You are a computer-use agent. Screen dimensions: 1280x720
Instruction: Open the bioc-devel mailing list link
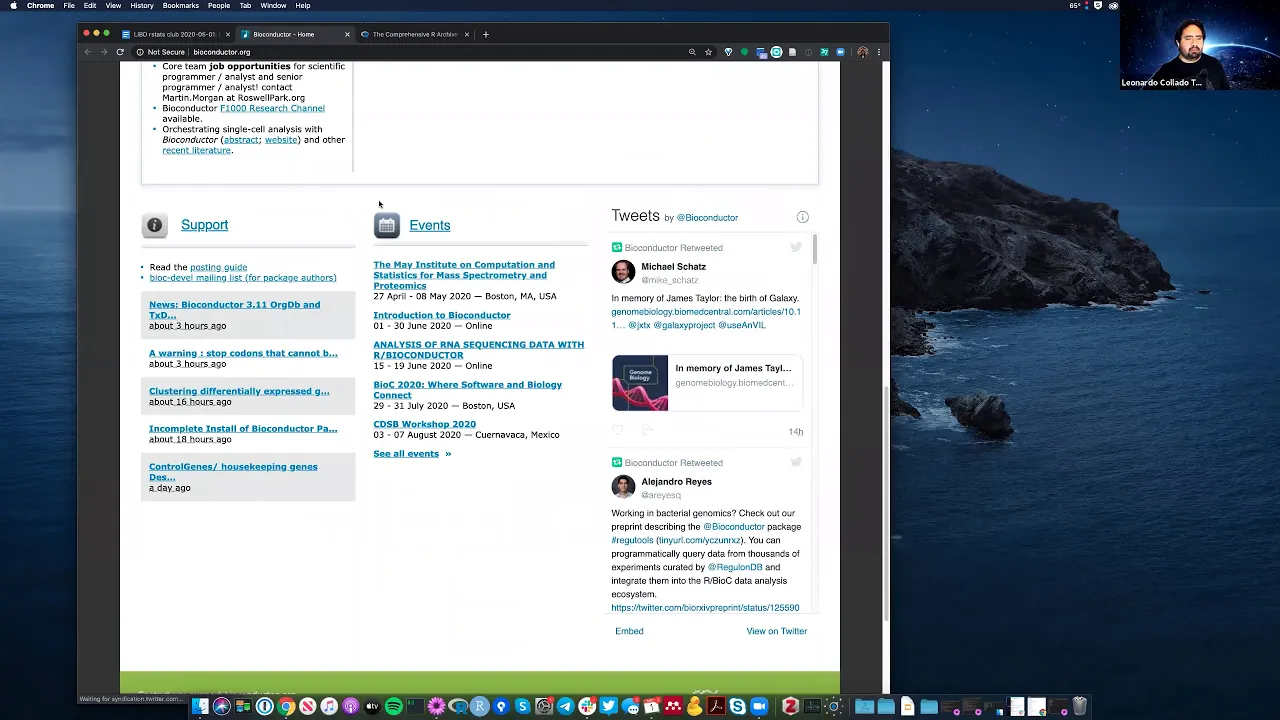[243, 278]
